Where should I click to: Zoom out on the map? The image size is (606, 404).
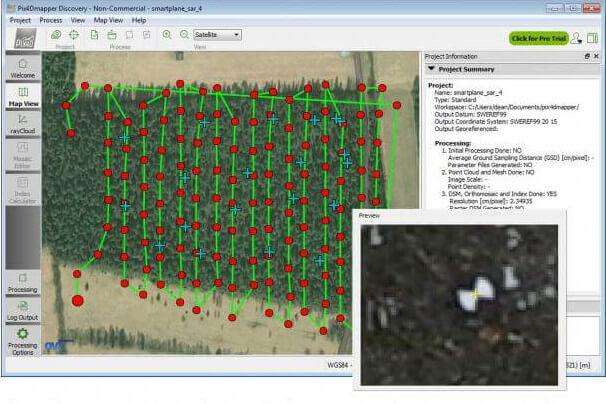(x=184, y=35)
